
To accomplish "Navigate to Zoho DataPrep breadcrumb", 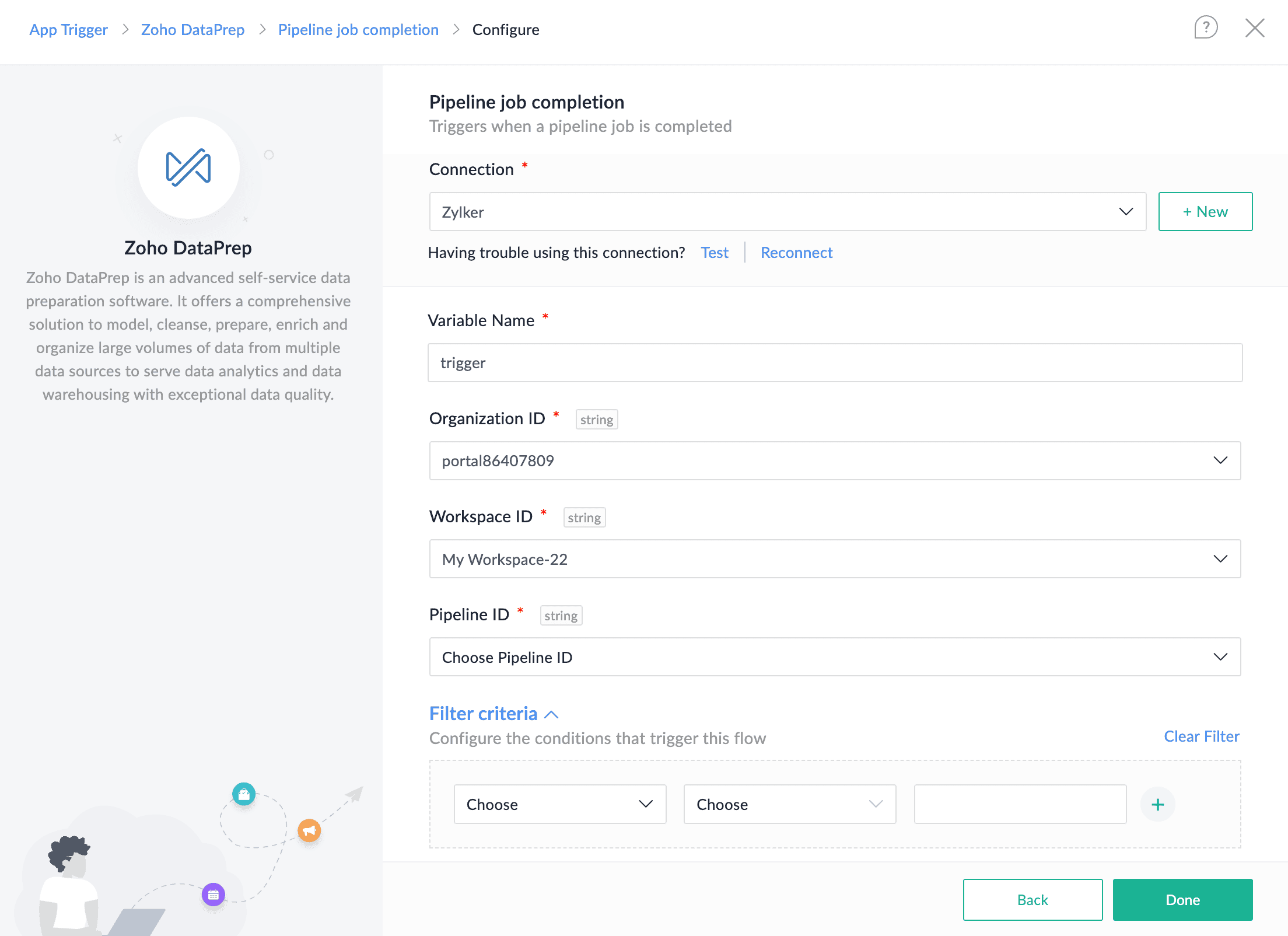I will [192, 30].
